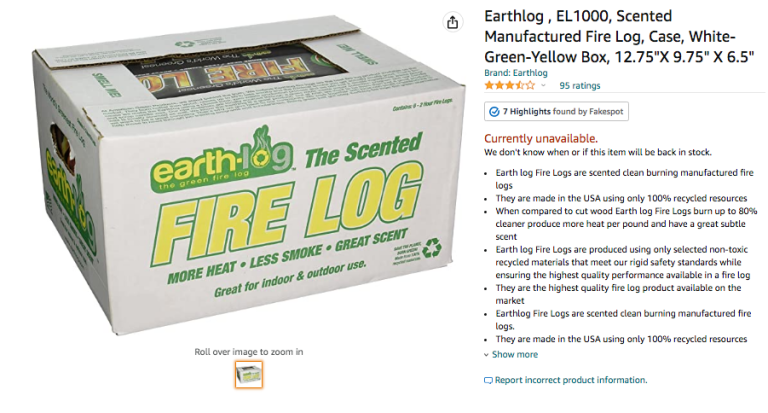Click the speech bubble report icon
The image size is (768, 413).
[488, 380]
